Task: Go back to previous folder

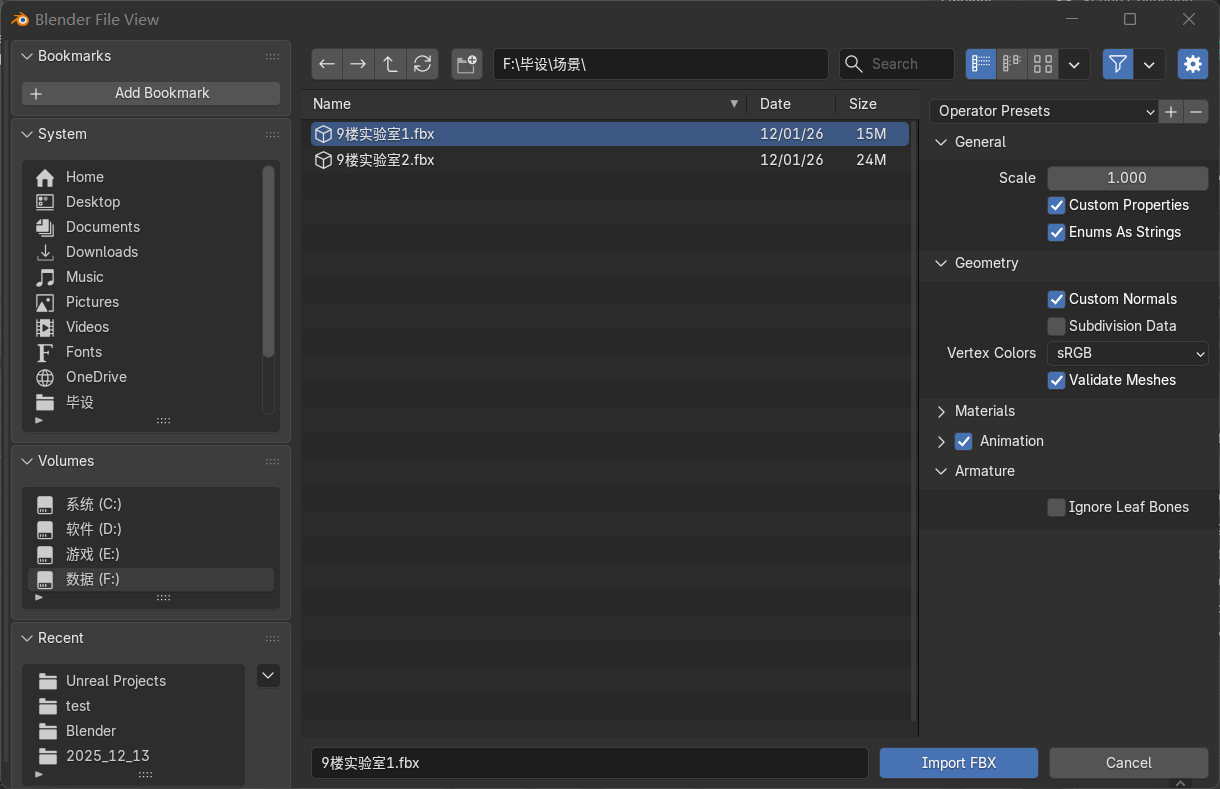Action: pyautogui.click(x=326, y=64)
